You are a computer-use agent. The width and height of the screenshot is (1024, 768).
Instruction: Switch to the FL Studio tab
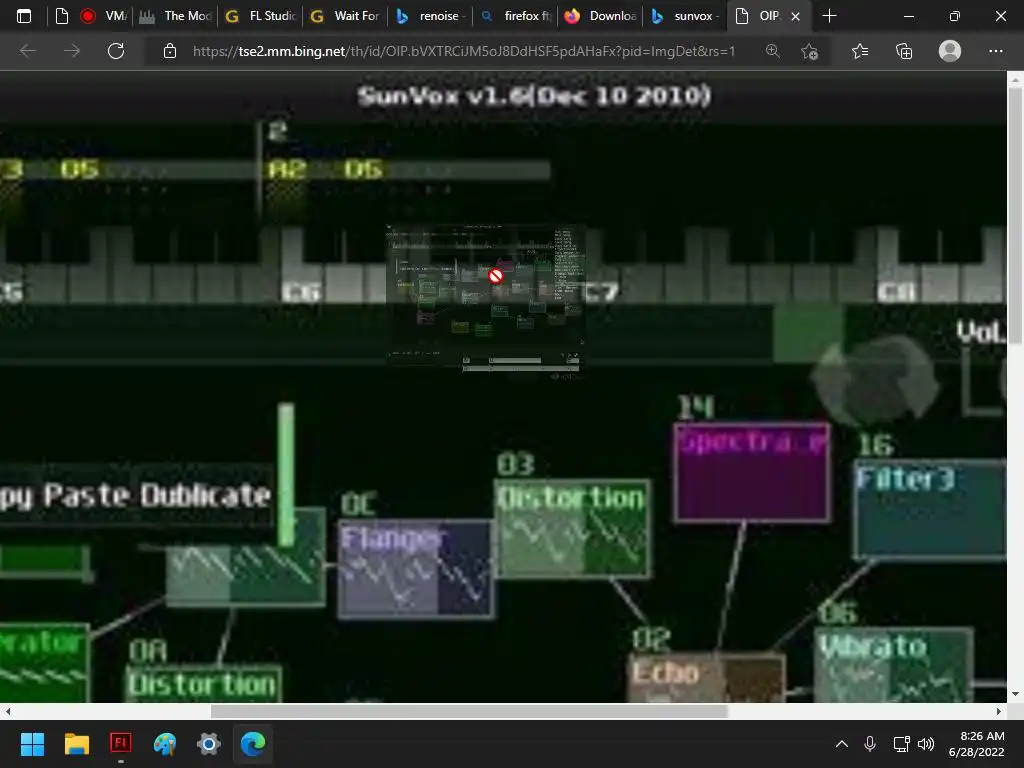point(261,16)
